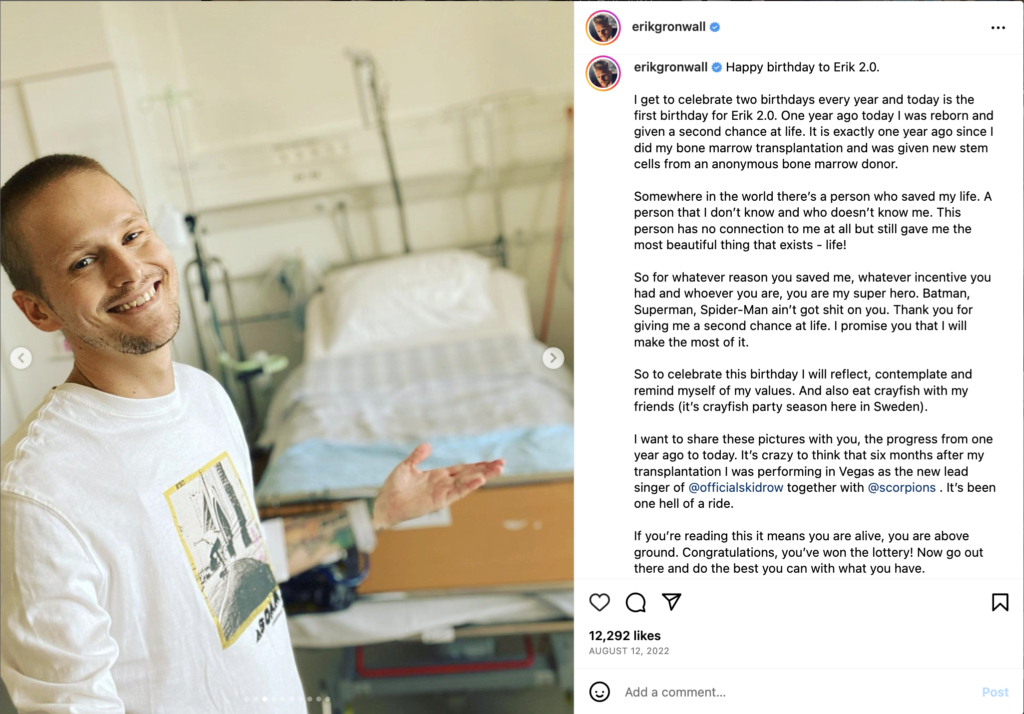Open @scorpions mention link
1024x714 pixels.
click(x=901, y=487)
